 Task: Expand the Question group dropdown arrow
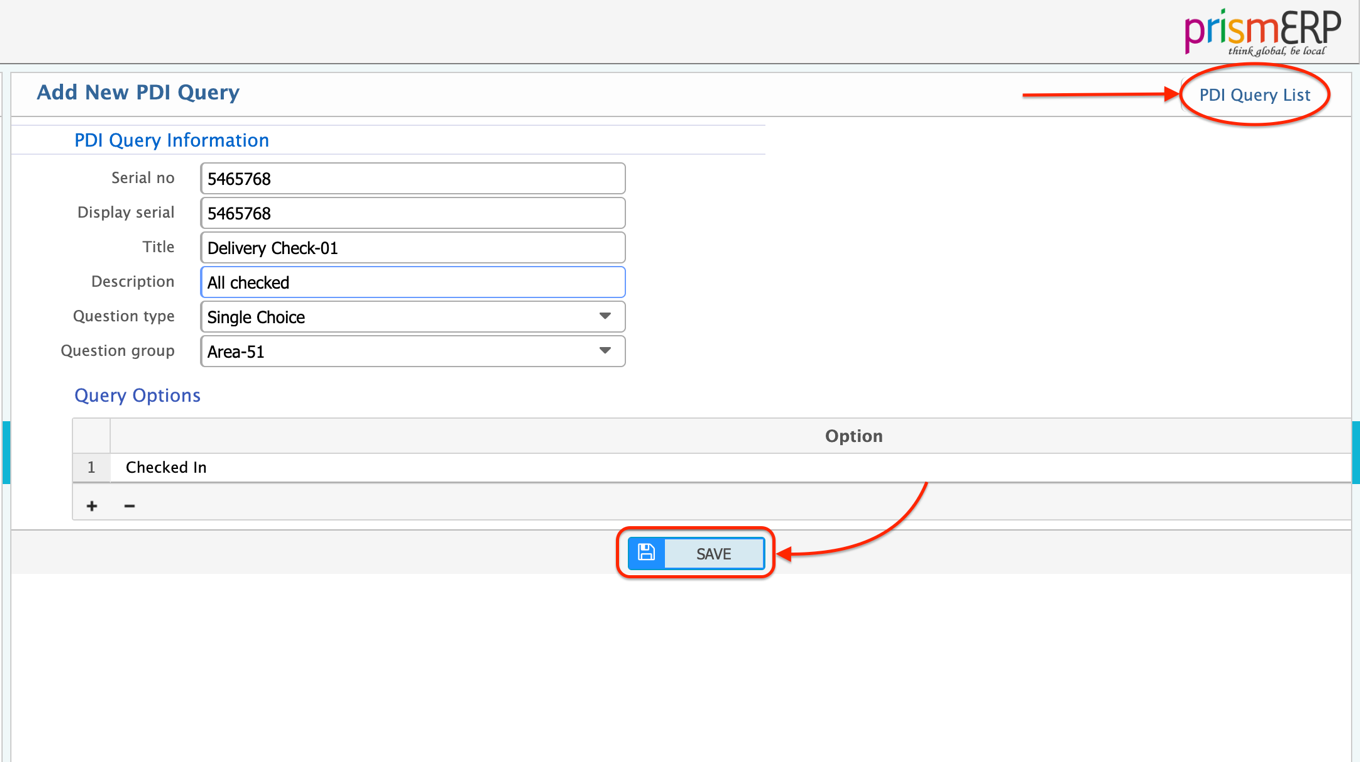tap(605, 351)
